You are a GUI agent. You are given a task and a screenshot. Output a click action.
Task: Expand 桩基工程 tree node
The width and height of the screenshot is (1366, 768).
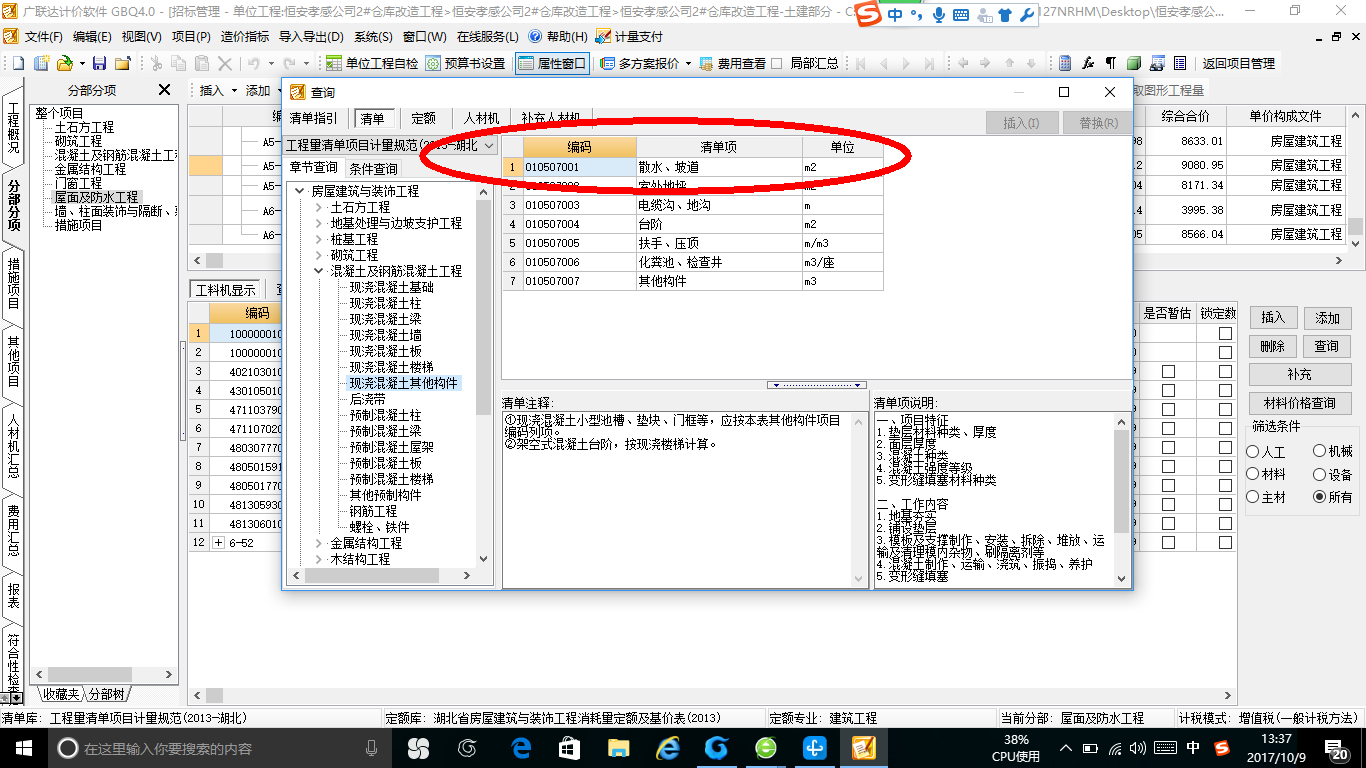[319, 239]
